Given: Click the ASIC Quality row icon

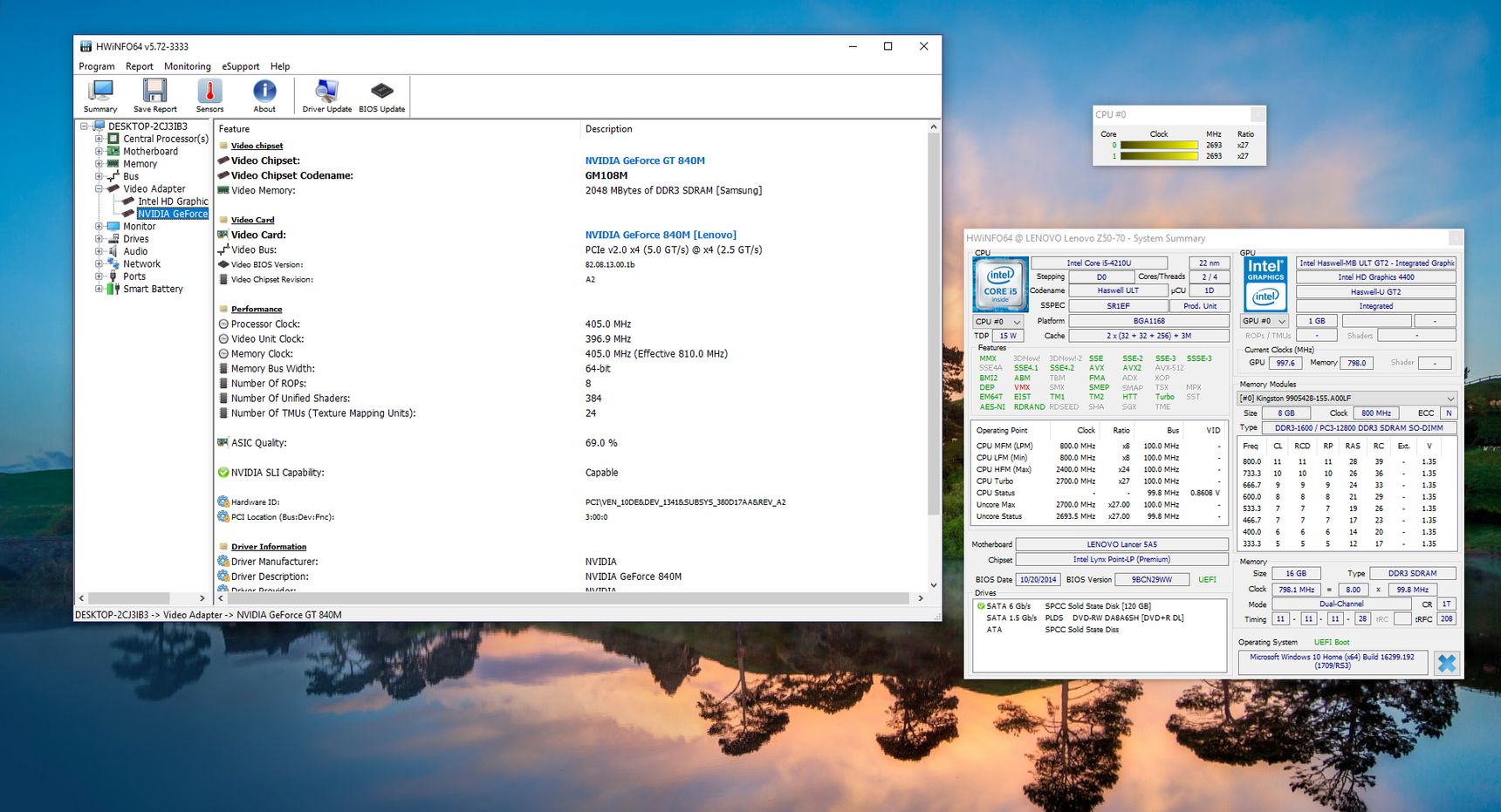Looking at the screenshot, I should (223, 443).
